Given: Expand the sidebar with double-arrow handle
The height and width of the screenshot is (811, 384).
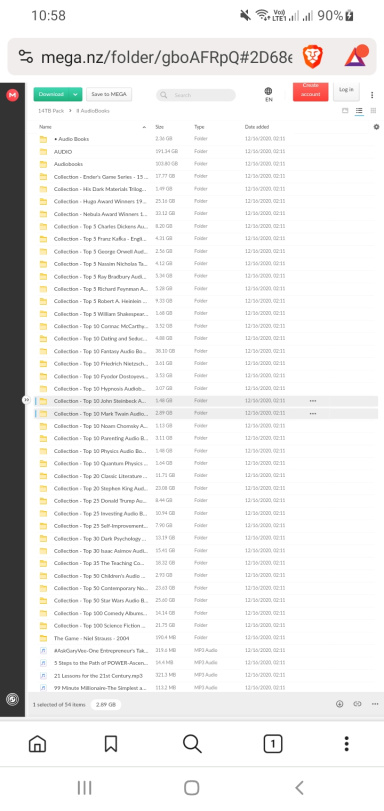Looking at the screenshot, I should [x=26, y=400].
